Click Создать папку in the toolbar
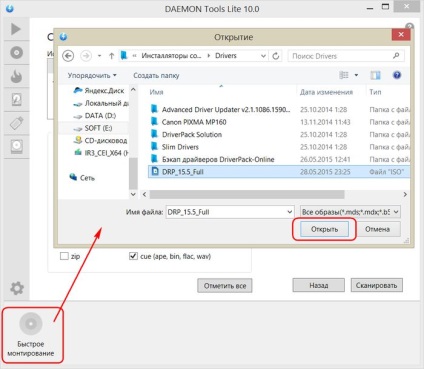424x369 pixels. point(156,76)
